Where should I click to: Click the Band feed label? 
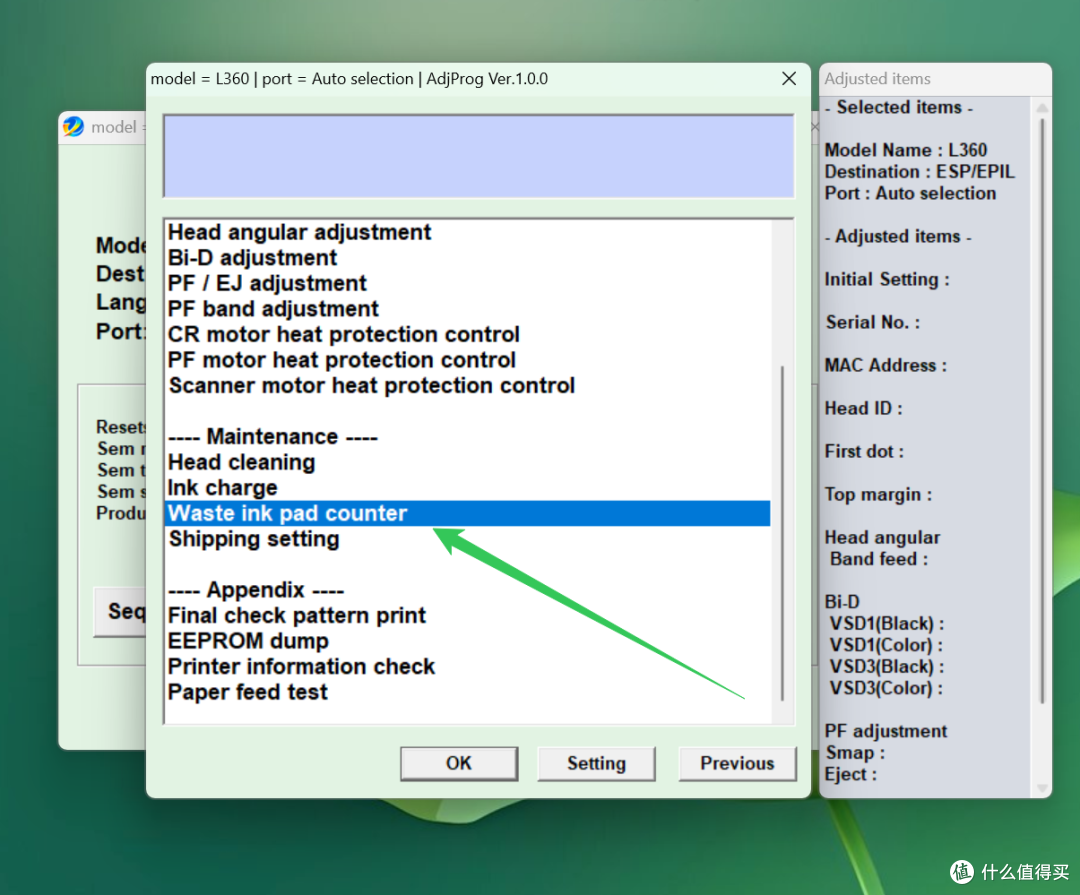[879, 559]
